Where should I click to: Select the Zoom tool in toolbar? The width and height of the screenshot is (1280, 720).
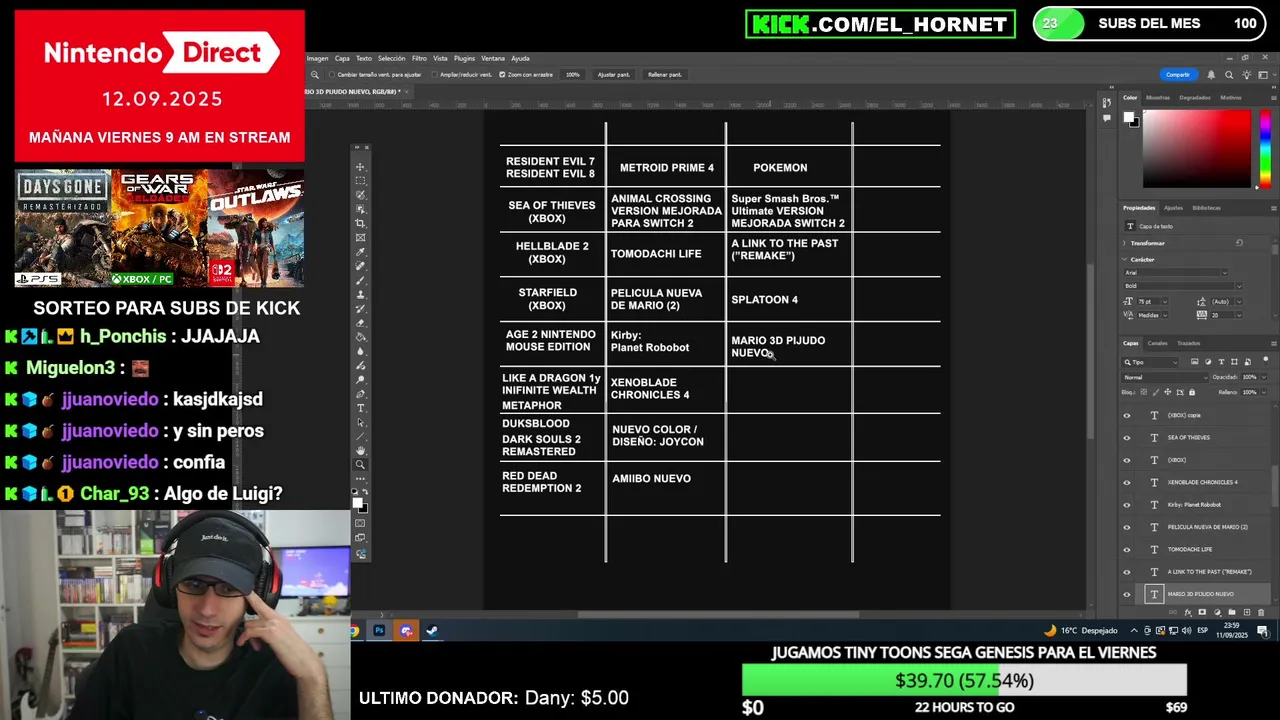coord(361,464)
